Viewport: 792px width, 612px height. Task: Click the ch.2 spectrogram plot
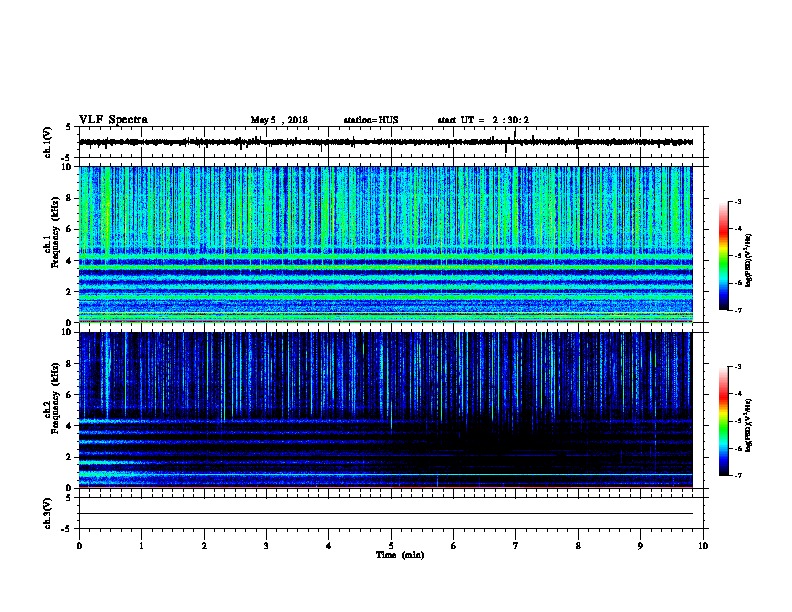point(386,410)
